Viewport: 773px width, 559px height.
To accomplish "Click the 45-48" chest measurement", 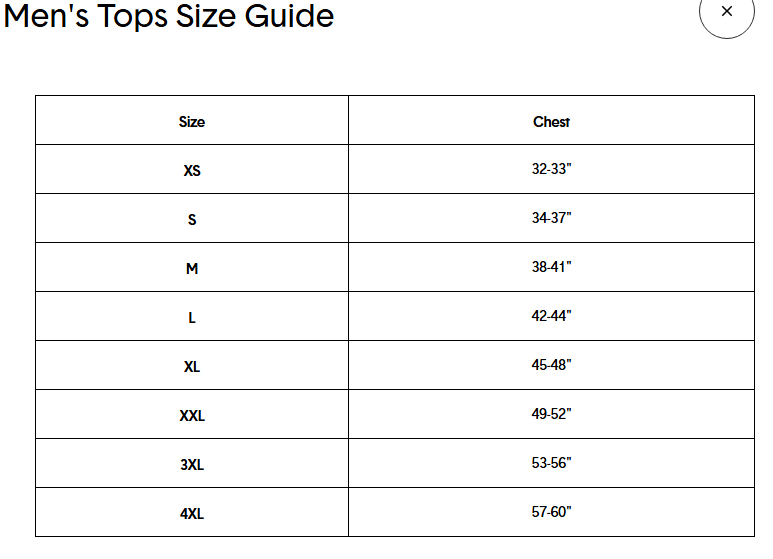I will click(551, 365).
